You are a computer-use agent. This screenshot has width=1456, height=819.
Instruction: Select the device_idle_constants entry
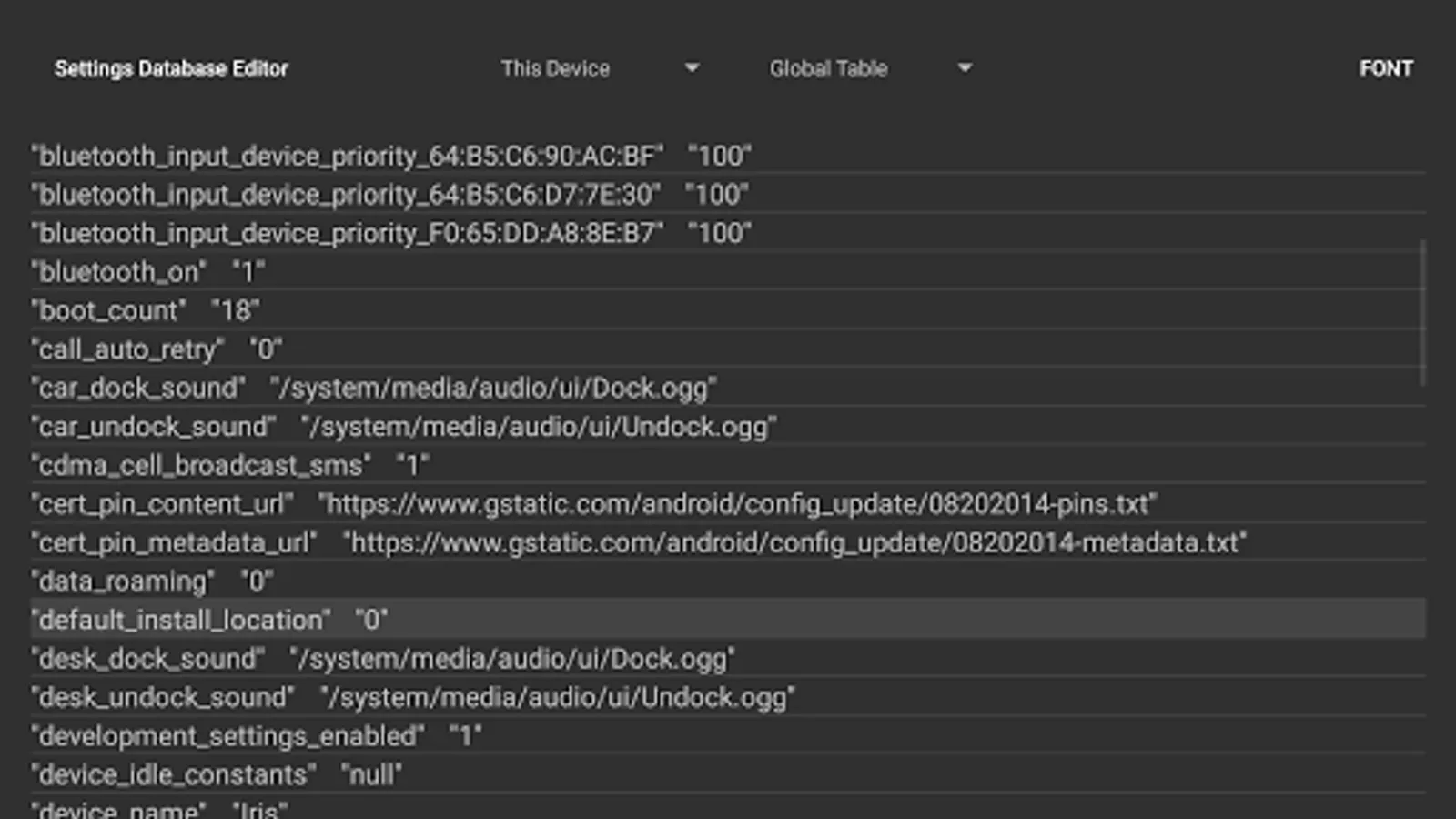click(x=214, y=774)
